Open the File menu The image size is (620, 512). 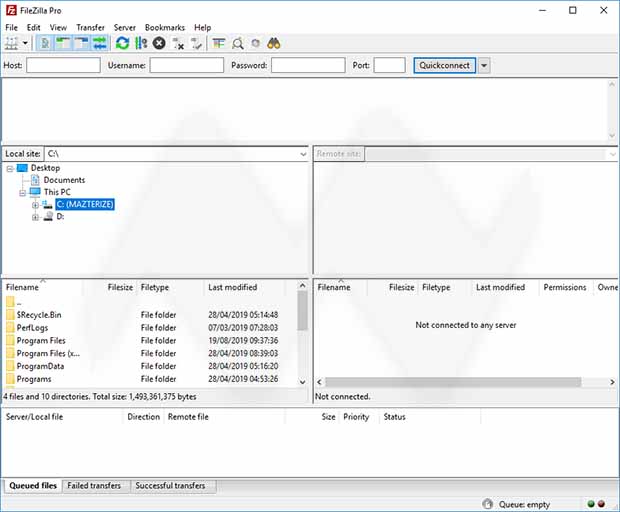[x=11, y=27]
